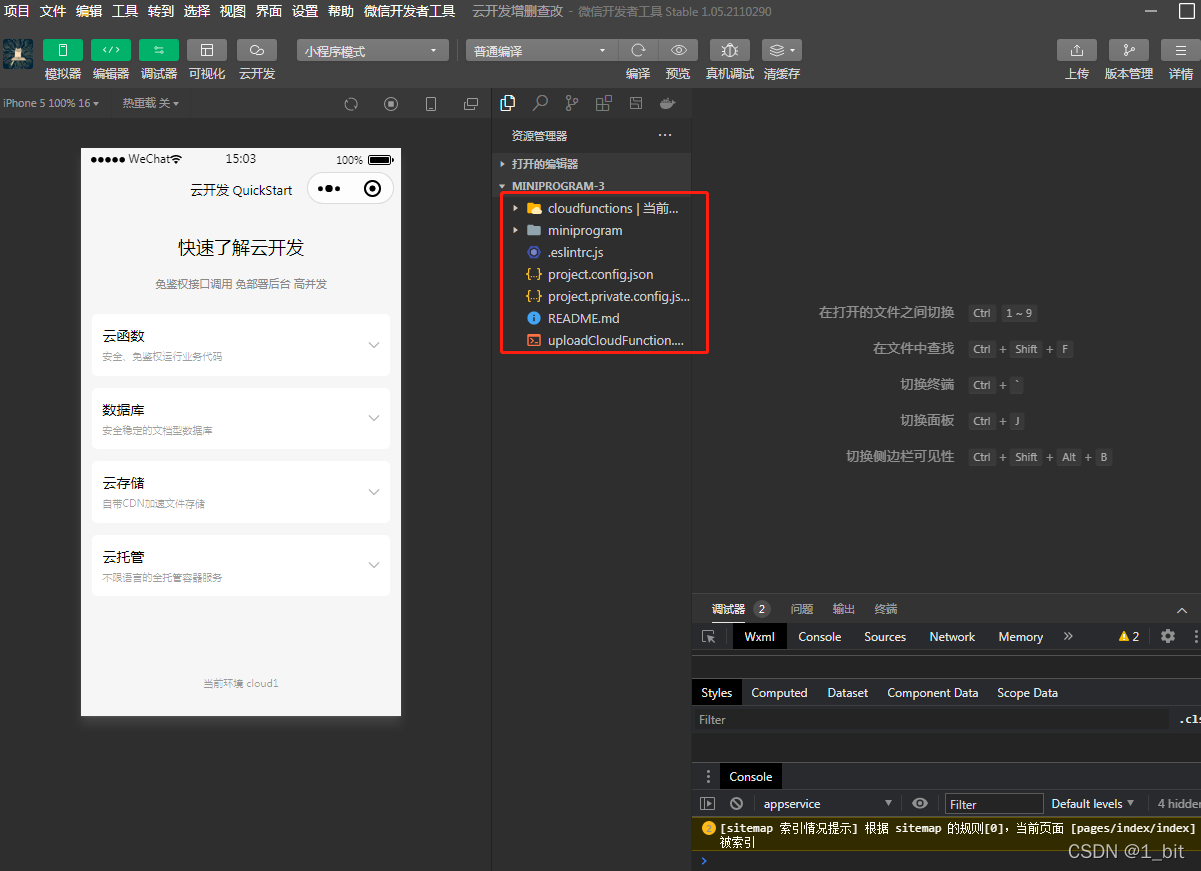The width and height of the screenshot is (1201, 871).
Task: Open the extensions blocks icon in sidebar
Action: (x=603, y=103)
